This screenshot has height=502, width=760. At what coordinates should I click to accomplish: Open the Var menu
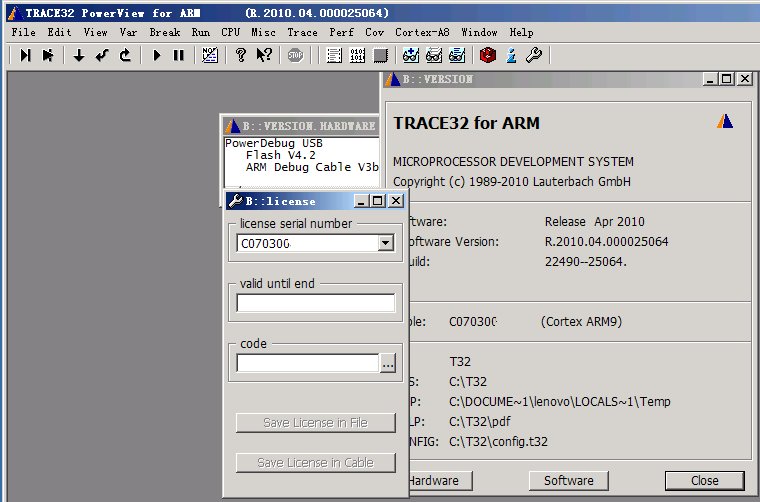128,32
